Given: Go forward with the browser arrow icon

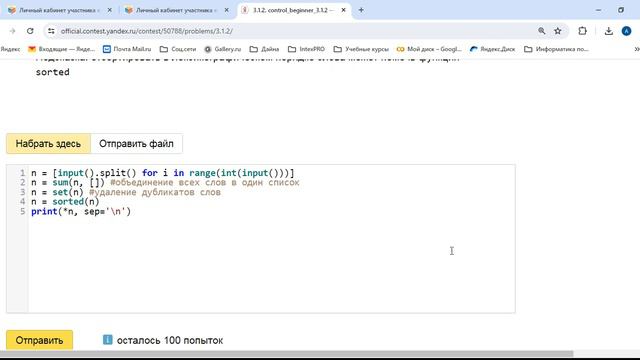Looking at the screenshot, I should click(x=12, y=31).
